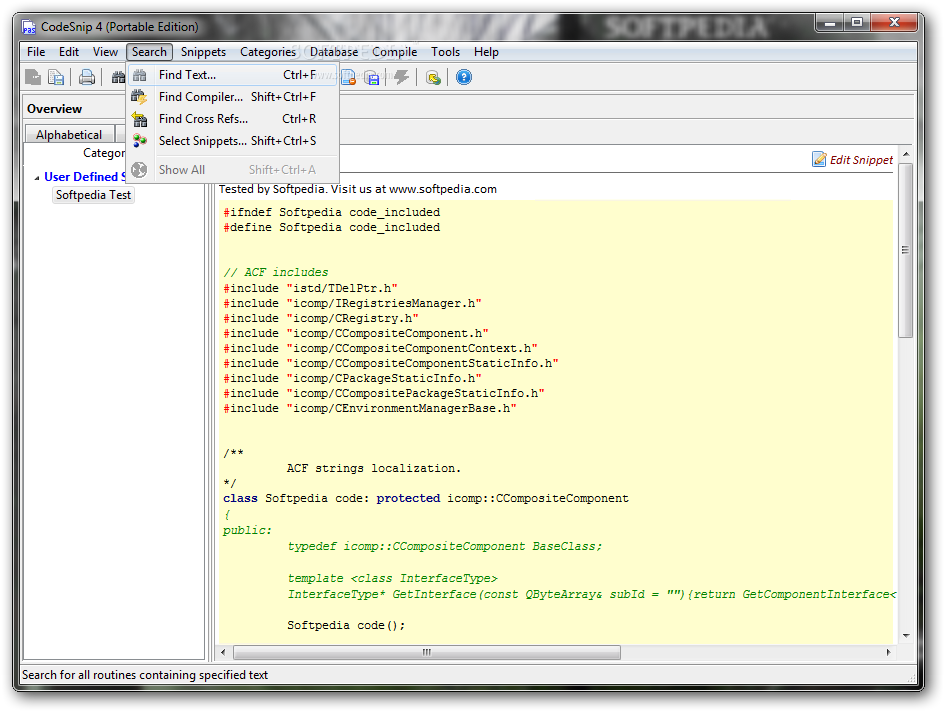The height and width of the screenshot is (712, 945).
Task: Click the '#ifndef Softpedia code_included' line
Action: click(x=331, y=212)
